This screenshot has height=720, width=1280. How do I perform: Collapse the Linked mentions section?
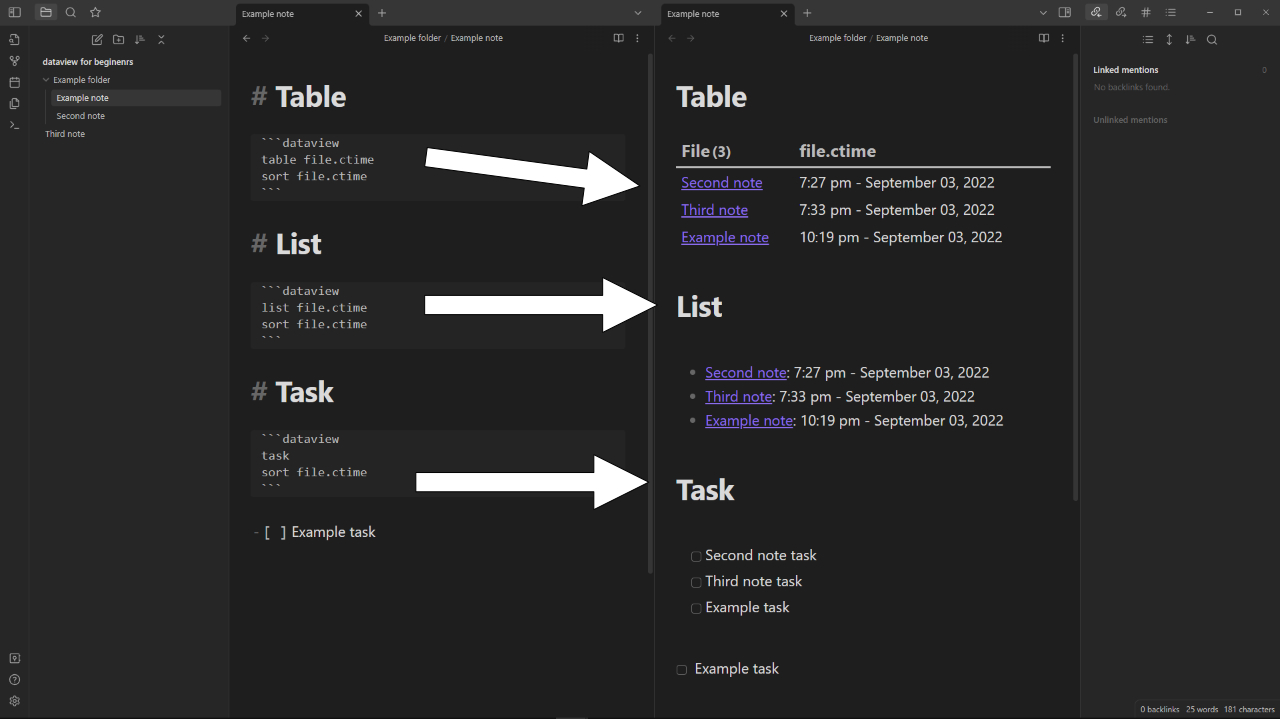[x=1125, y=70]
